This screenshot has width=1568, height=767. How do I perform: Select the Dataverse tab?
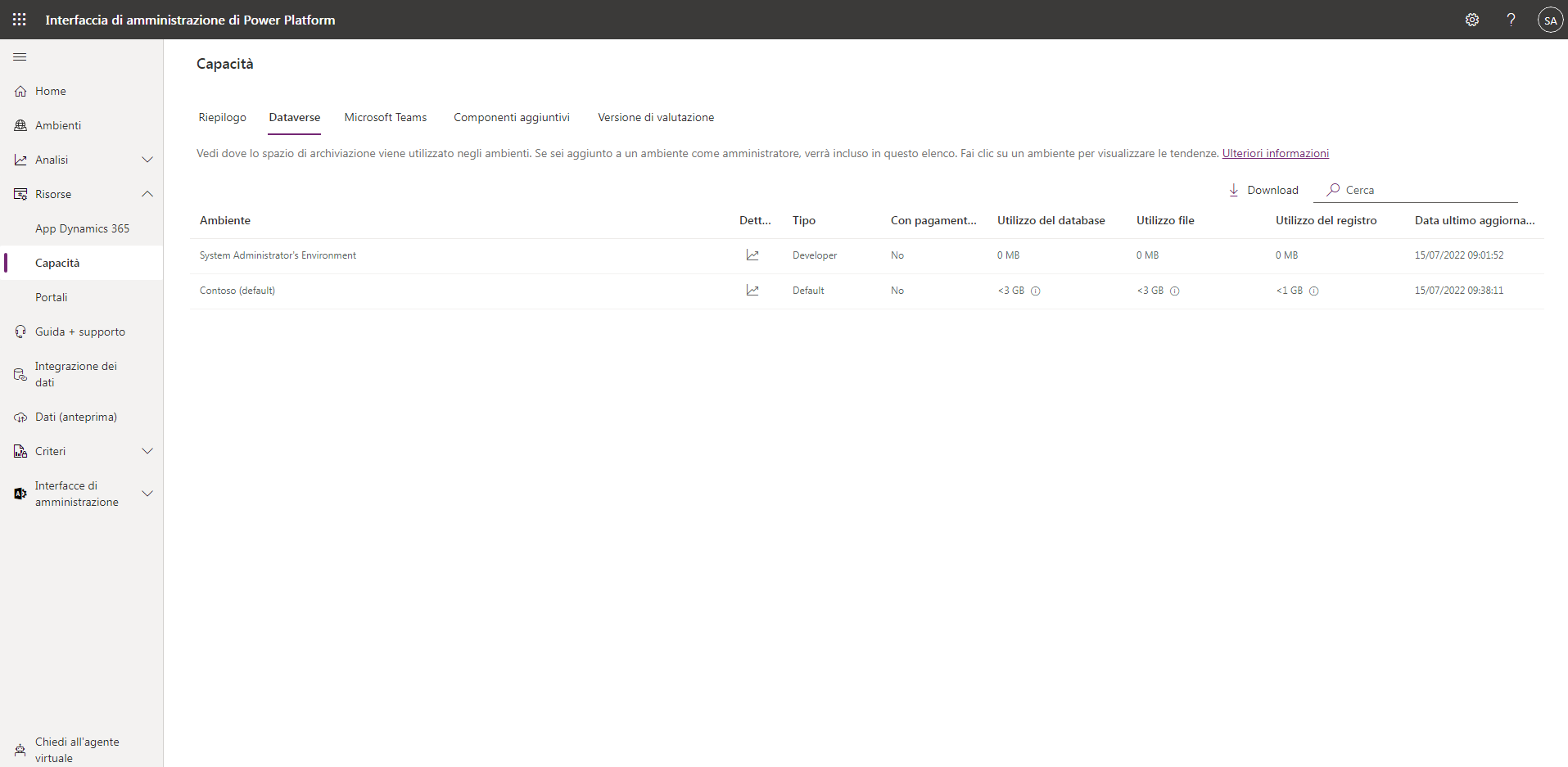(x=295, y=118)
